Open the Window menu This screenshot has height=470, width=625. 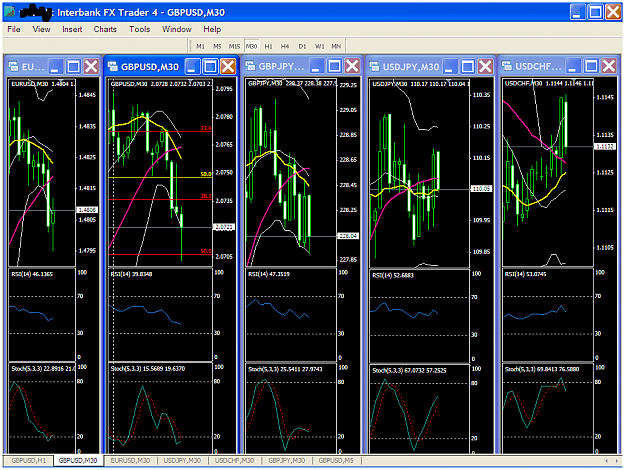click(x=177, y=29)
